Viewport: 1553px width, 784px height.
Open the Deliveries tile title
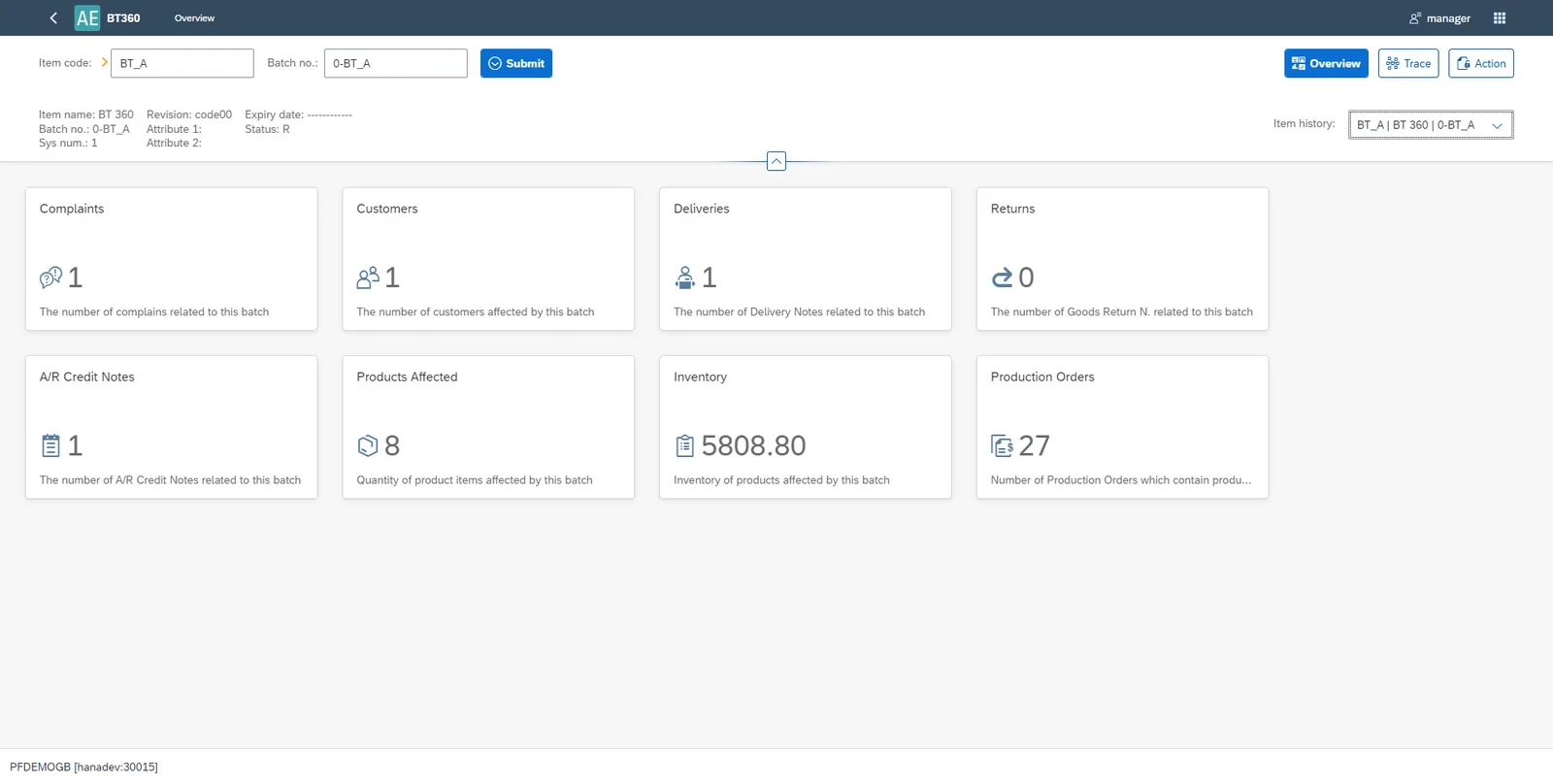[x=702, y=209]
